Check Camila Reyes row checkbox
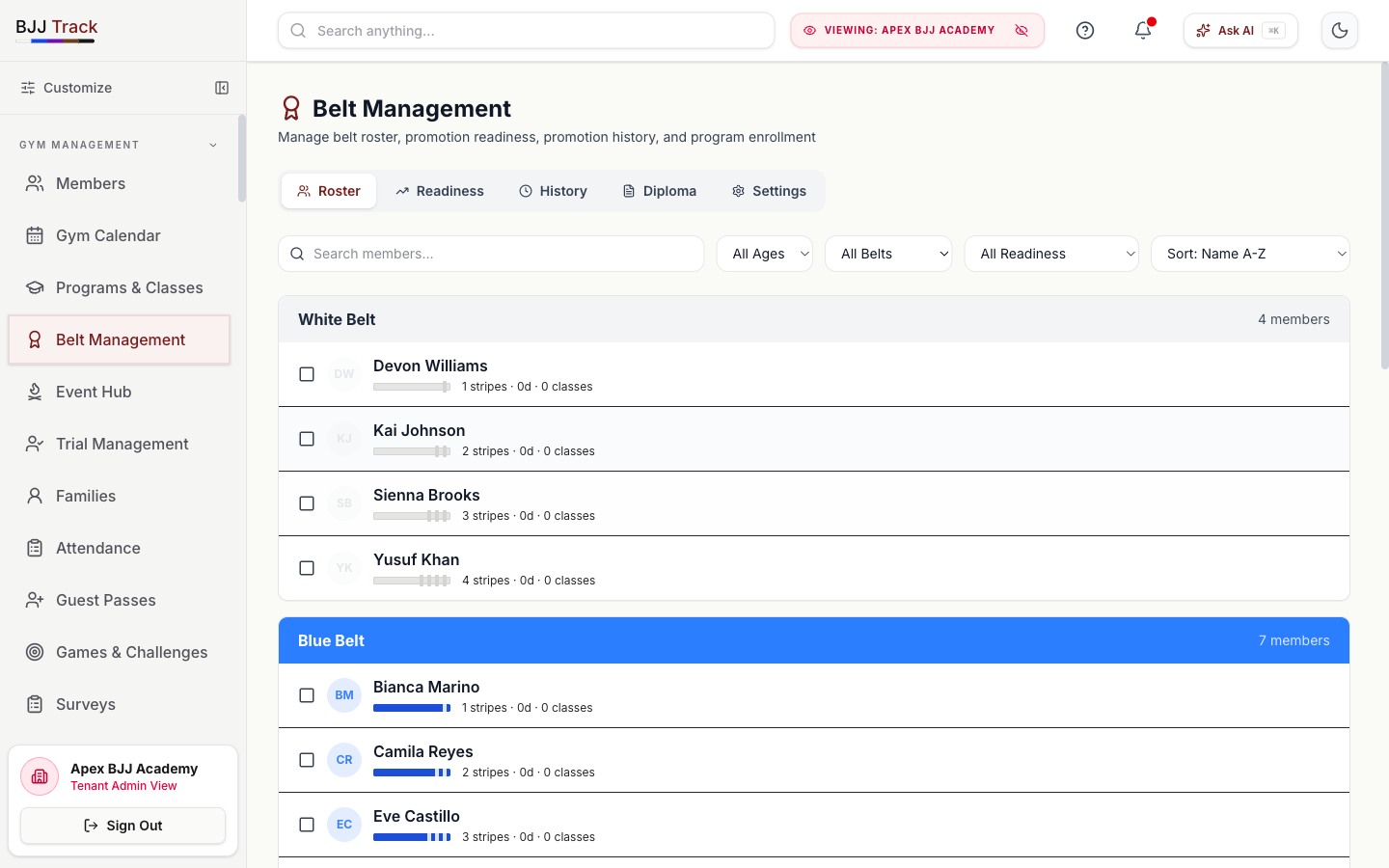1389x868 pixels. [x=307, y=760]
